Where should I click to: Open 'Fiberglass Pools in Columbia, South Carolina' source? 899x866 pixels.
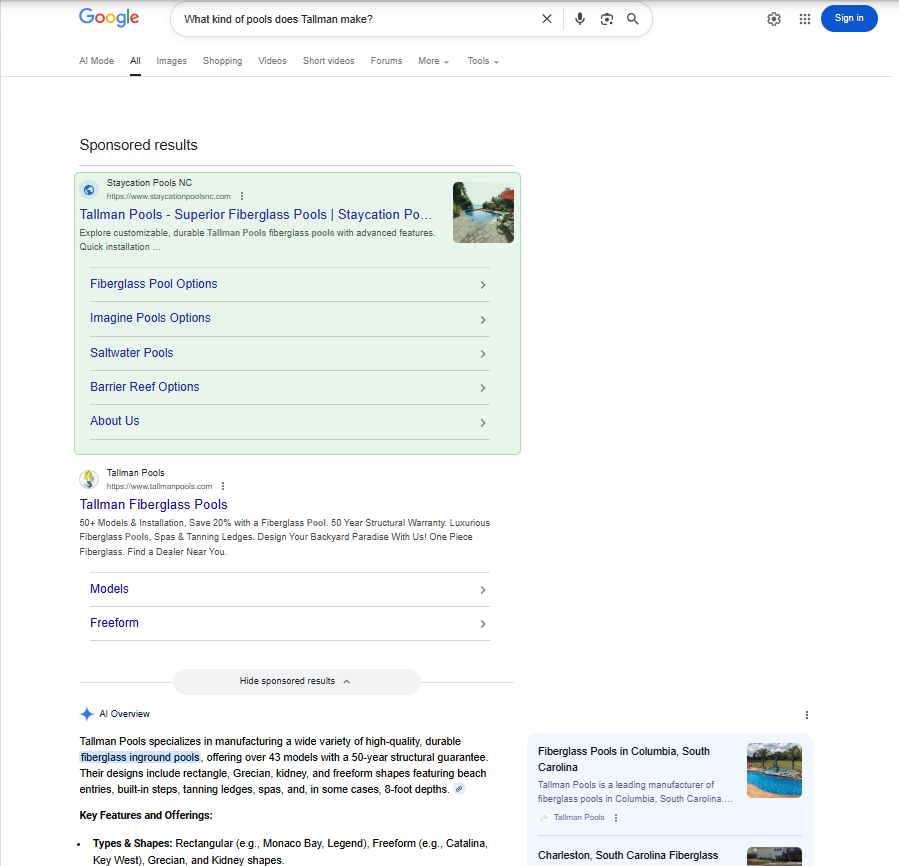(624, 759)
